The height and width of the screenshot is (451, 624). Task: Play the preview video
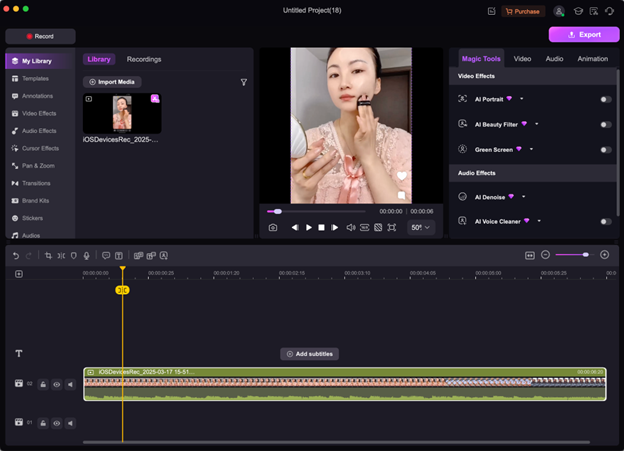[x=308, y=227]
